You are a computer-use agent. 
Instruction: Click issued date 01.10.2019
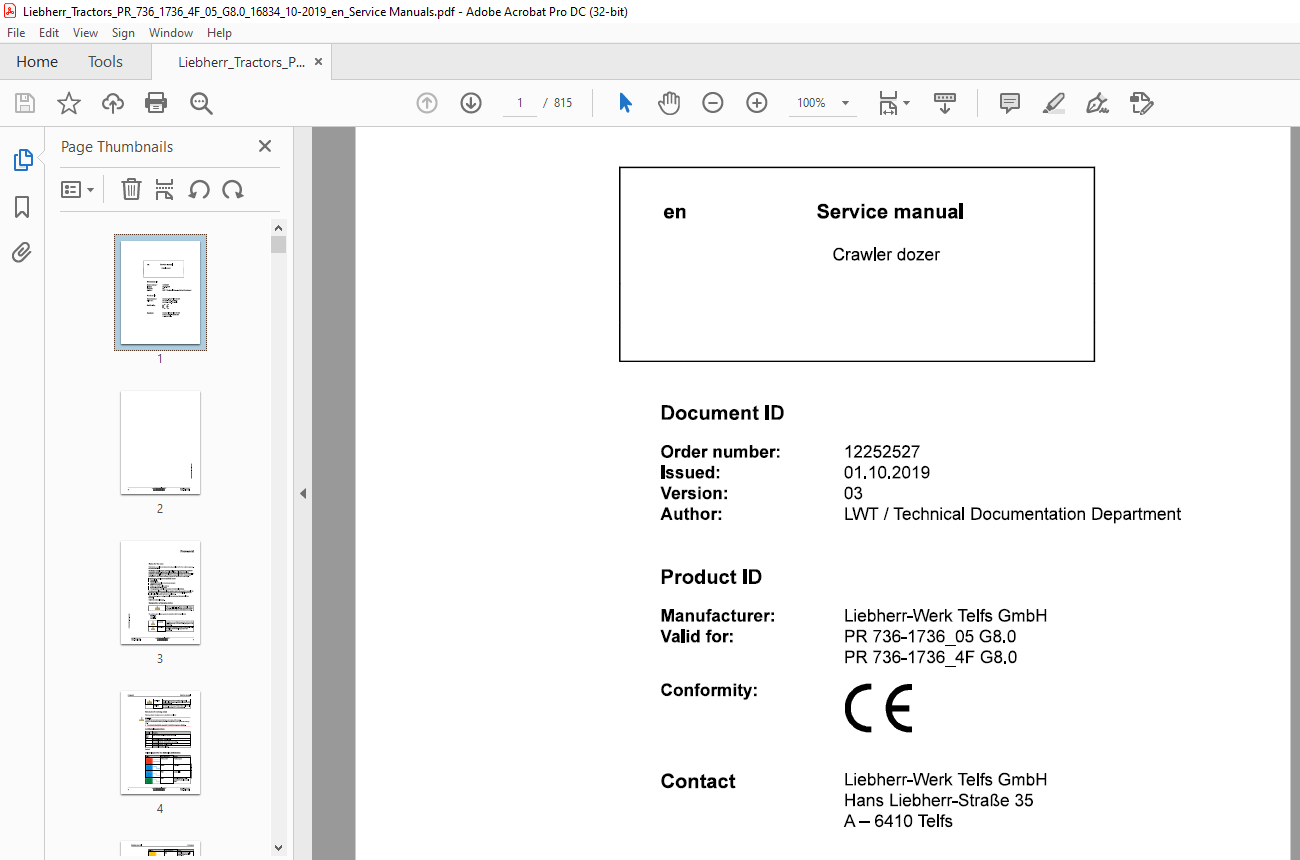(887, 473)
